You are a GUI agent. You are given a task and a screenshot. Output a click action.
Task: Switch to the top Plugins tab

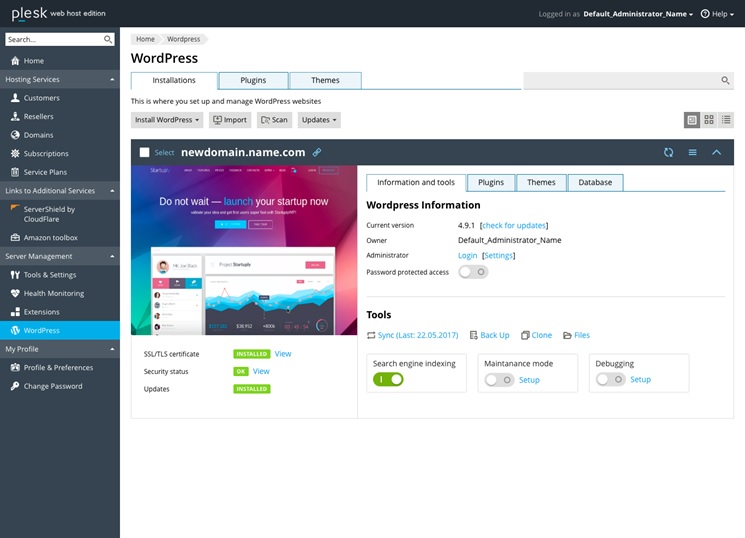pos(253,80)
